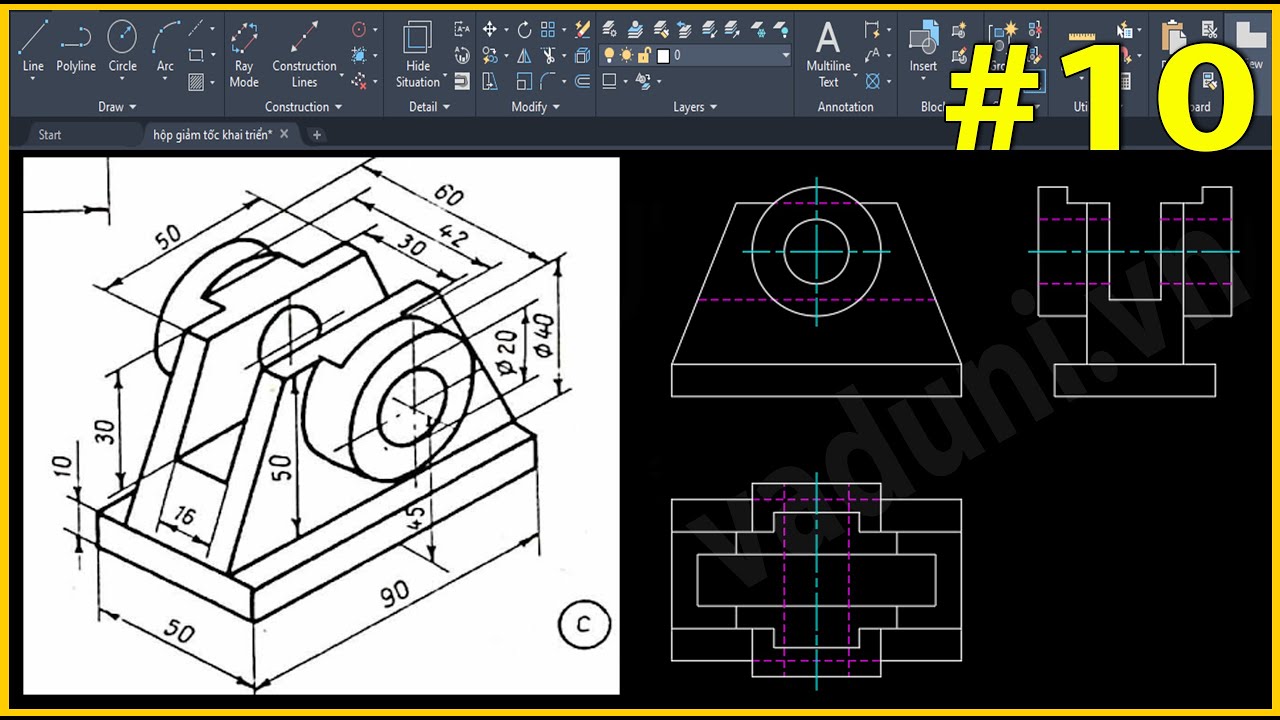Click the Rectangle tool icon in Draw panel
The height and width of the screenshot is (720, 1280).
196,55
